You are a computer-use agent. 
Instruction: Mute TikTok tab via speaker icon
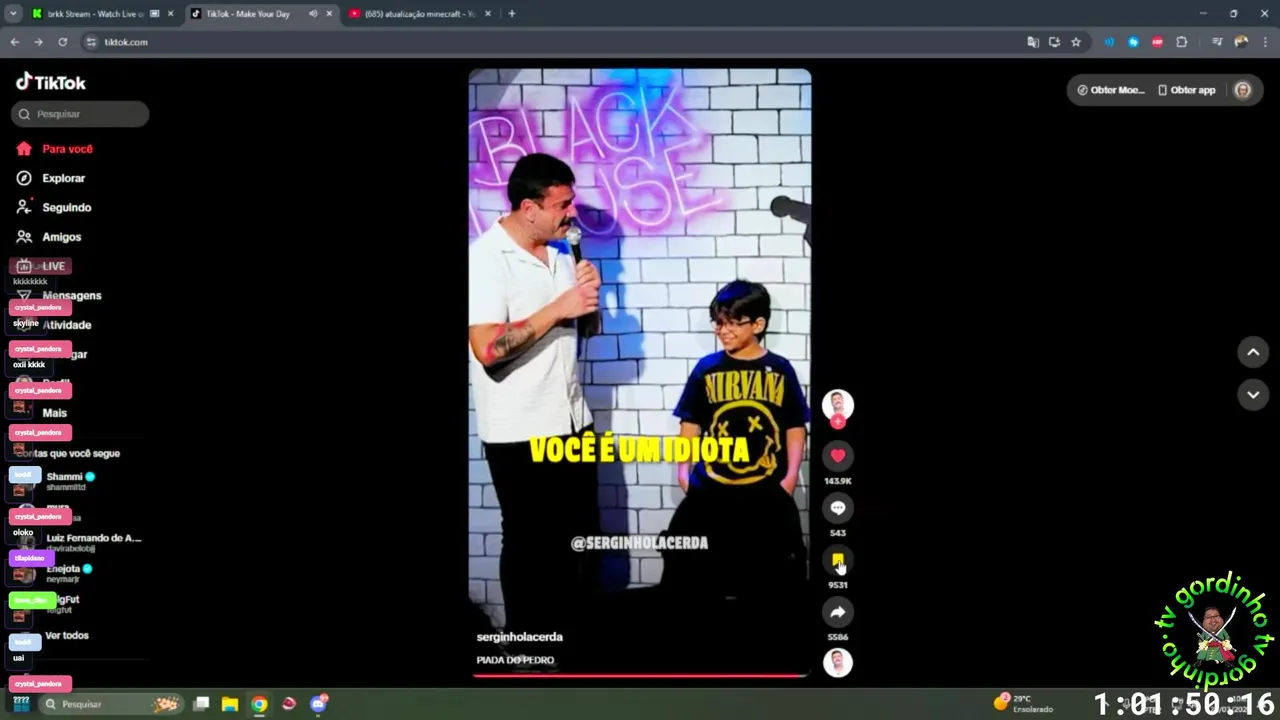(313, 14)
